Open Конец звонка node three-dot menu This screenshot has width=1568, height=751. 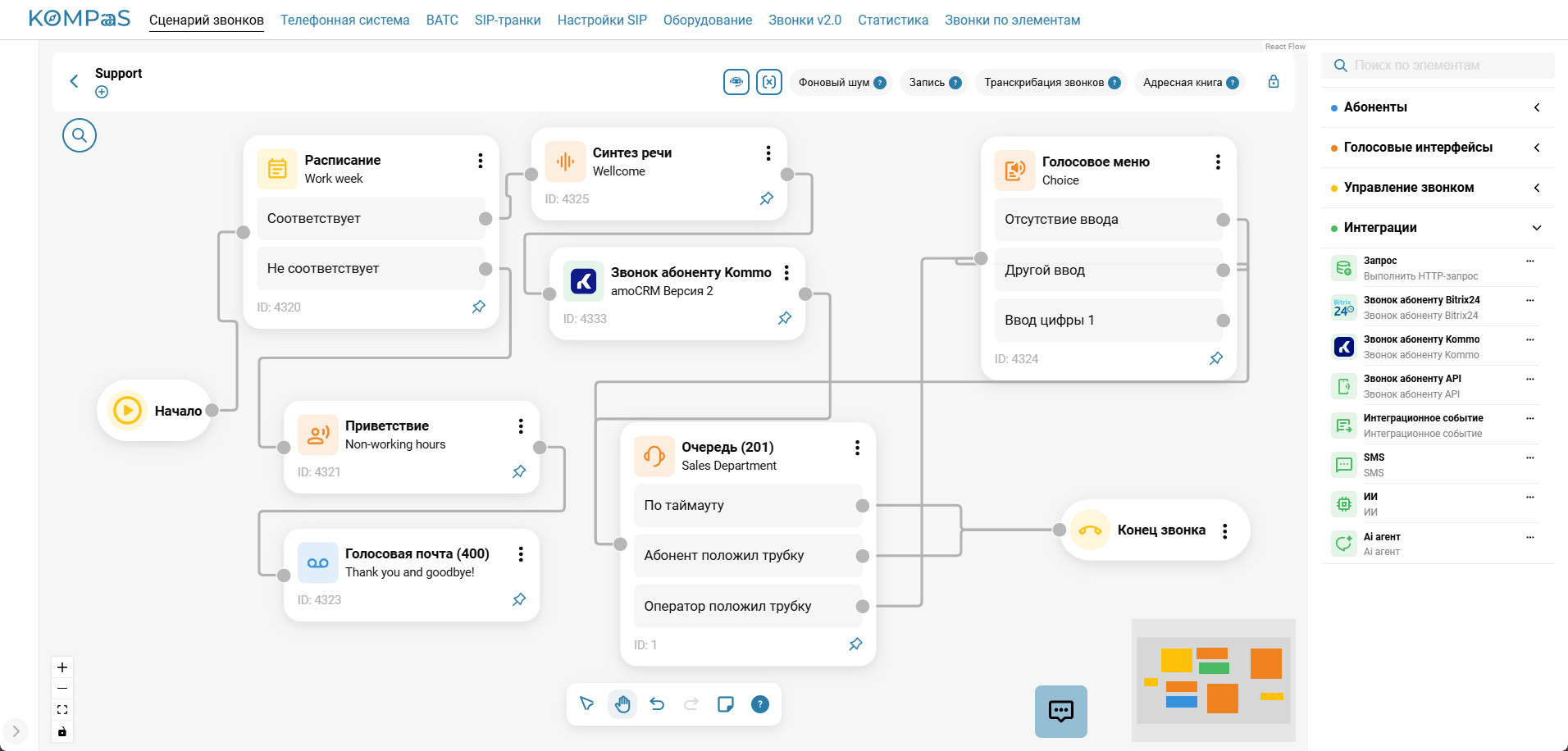pyautogui.click(x=1224, y=531)
